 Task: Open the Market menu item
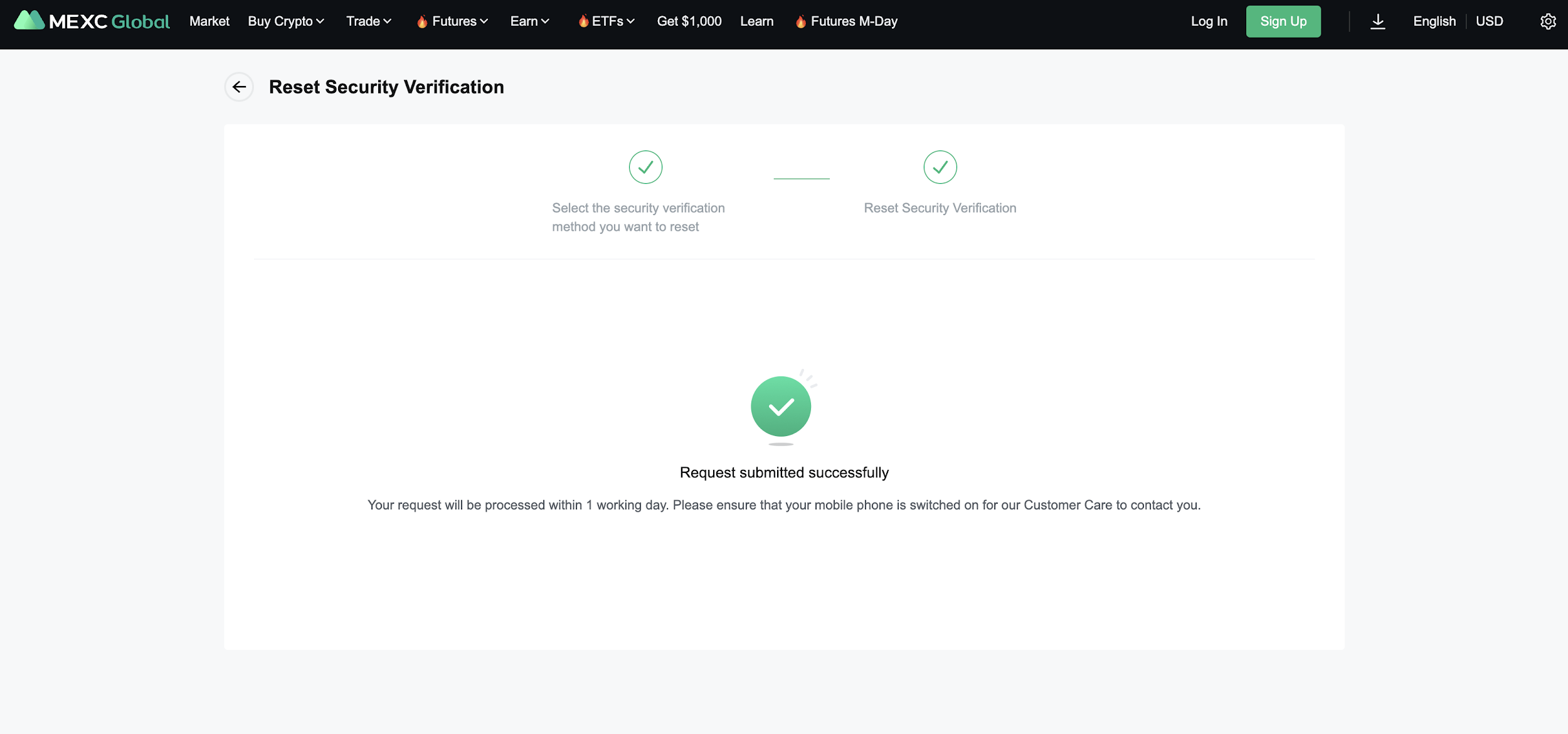(209, 21)
